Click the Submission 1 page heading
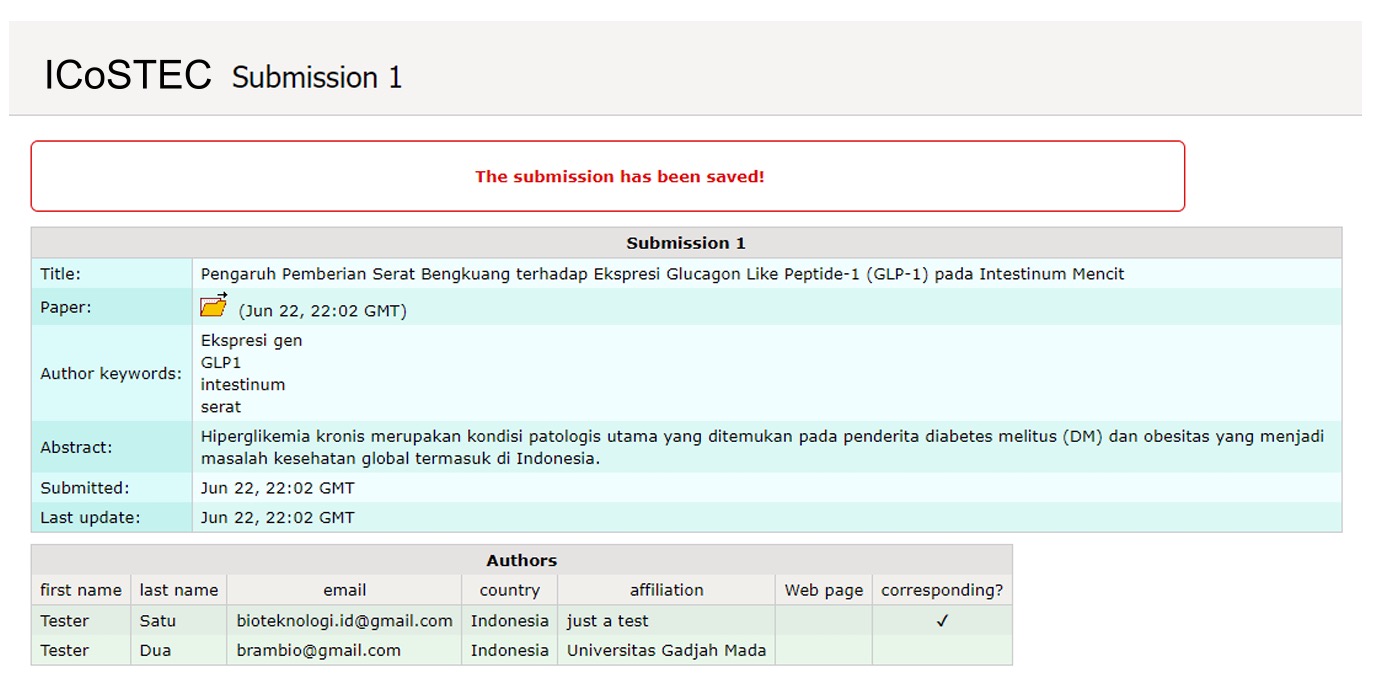Screen dimensions: 1374x688 (317, 77)
